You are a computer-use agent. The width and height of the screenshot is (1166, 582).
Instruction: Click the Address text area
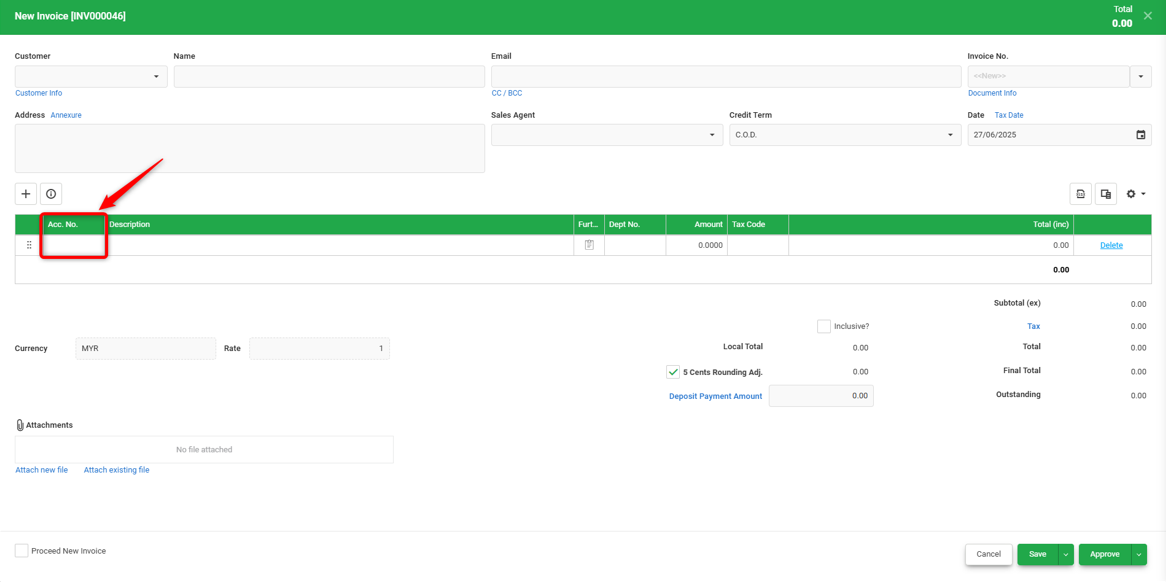[250, 149]
